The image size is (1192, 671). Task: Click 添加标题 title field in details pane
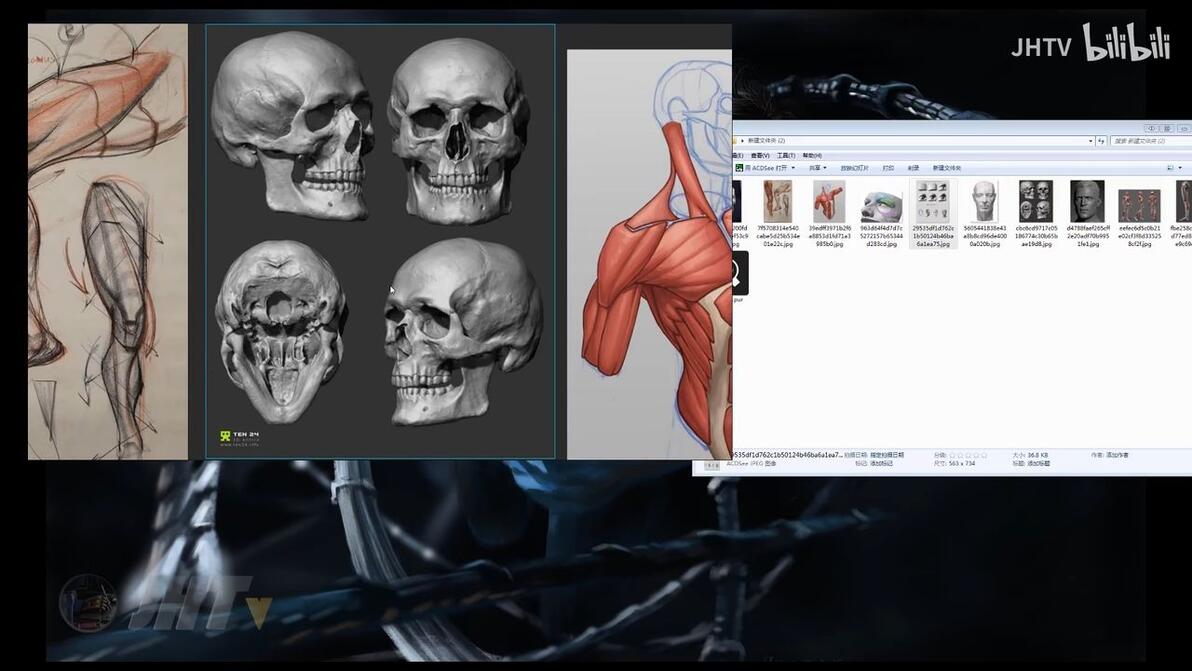coord(1038,464)
